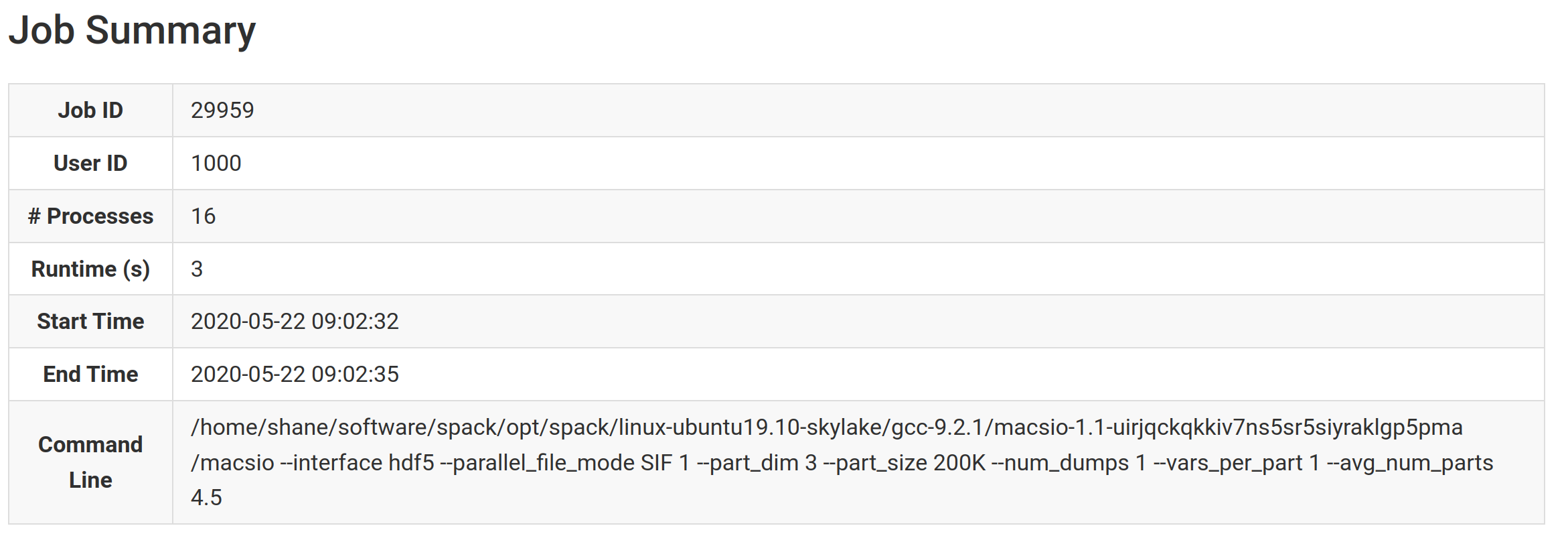This screenshot has width=1568, height=536.
Task: Select the Start Time label cell
Action: [90, 322]
